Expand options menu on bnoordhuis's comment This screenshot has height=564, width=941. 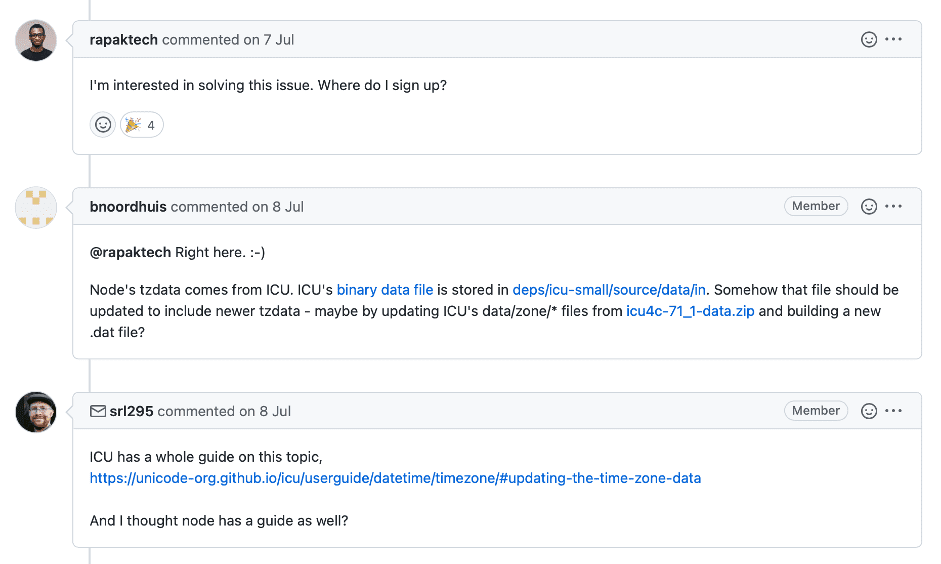[894, 207]
